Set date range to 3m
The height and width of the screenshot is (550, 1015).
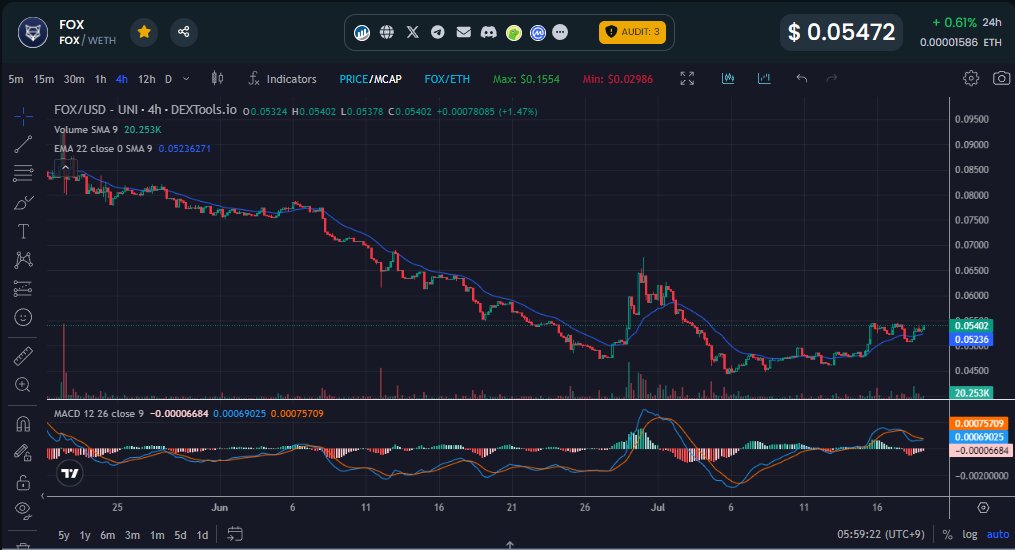point(132,535)
